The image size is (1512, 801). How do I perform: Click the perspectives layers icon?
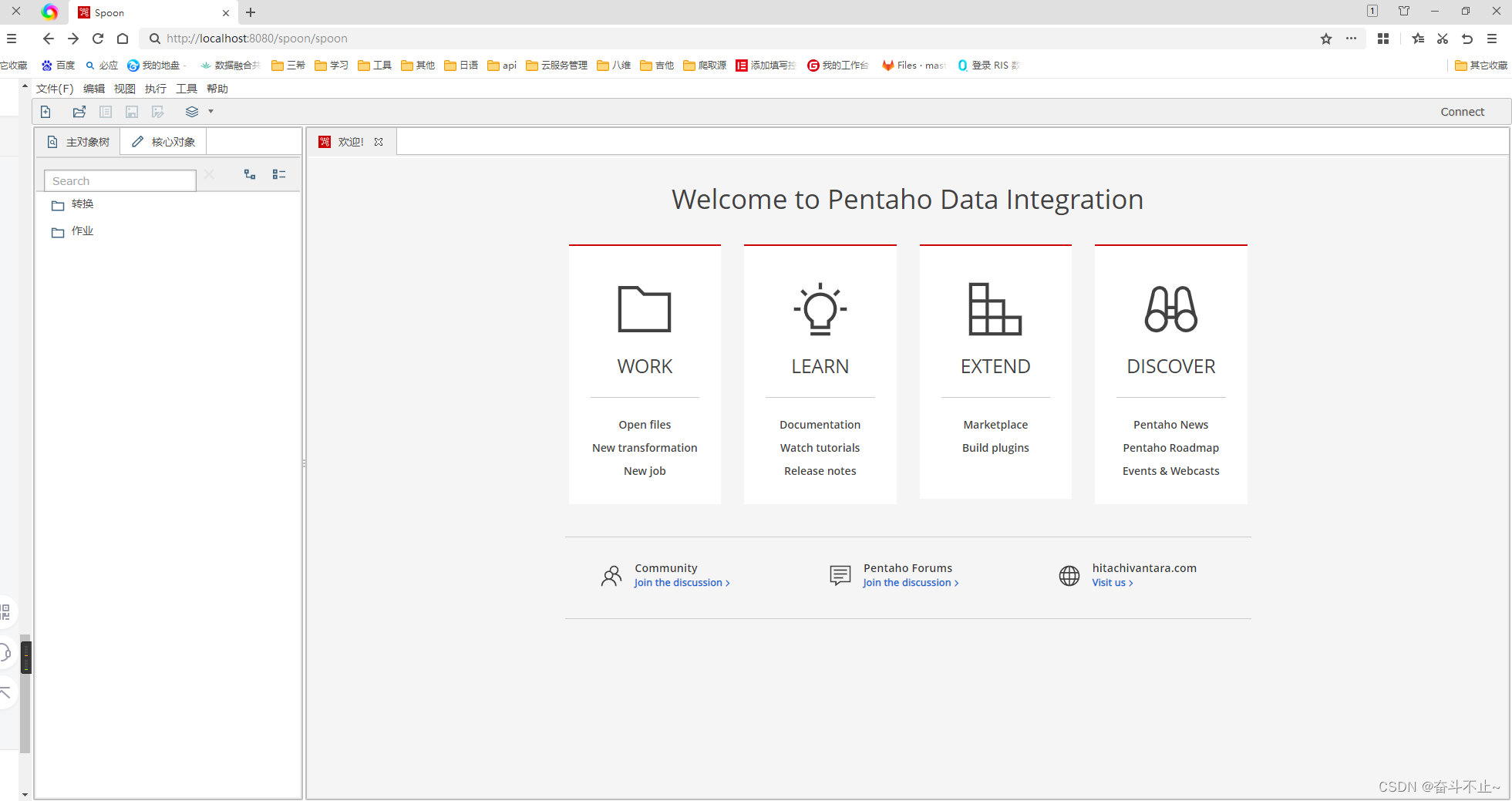[x=192, y=112]
